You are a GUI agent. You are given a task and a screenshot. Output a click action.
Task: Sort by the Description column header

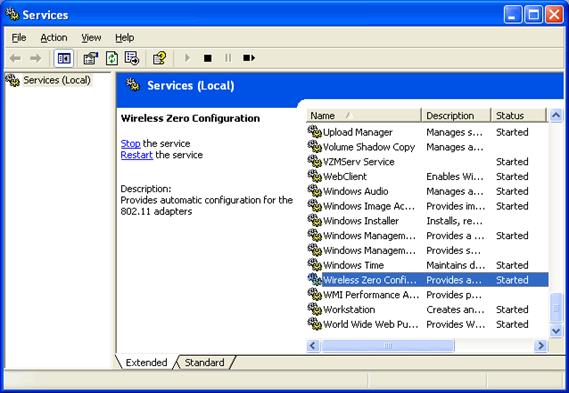click(x=456, y=116)
